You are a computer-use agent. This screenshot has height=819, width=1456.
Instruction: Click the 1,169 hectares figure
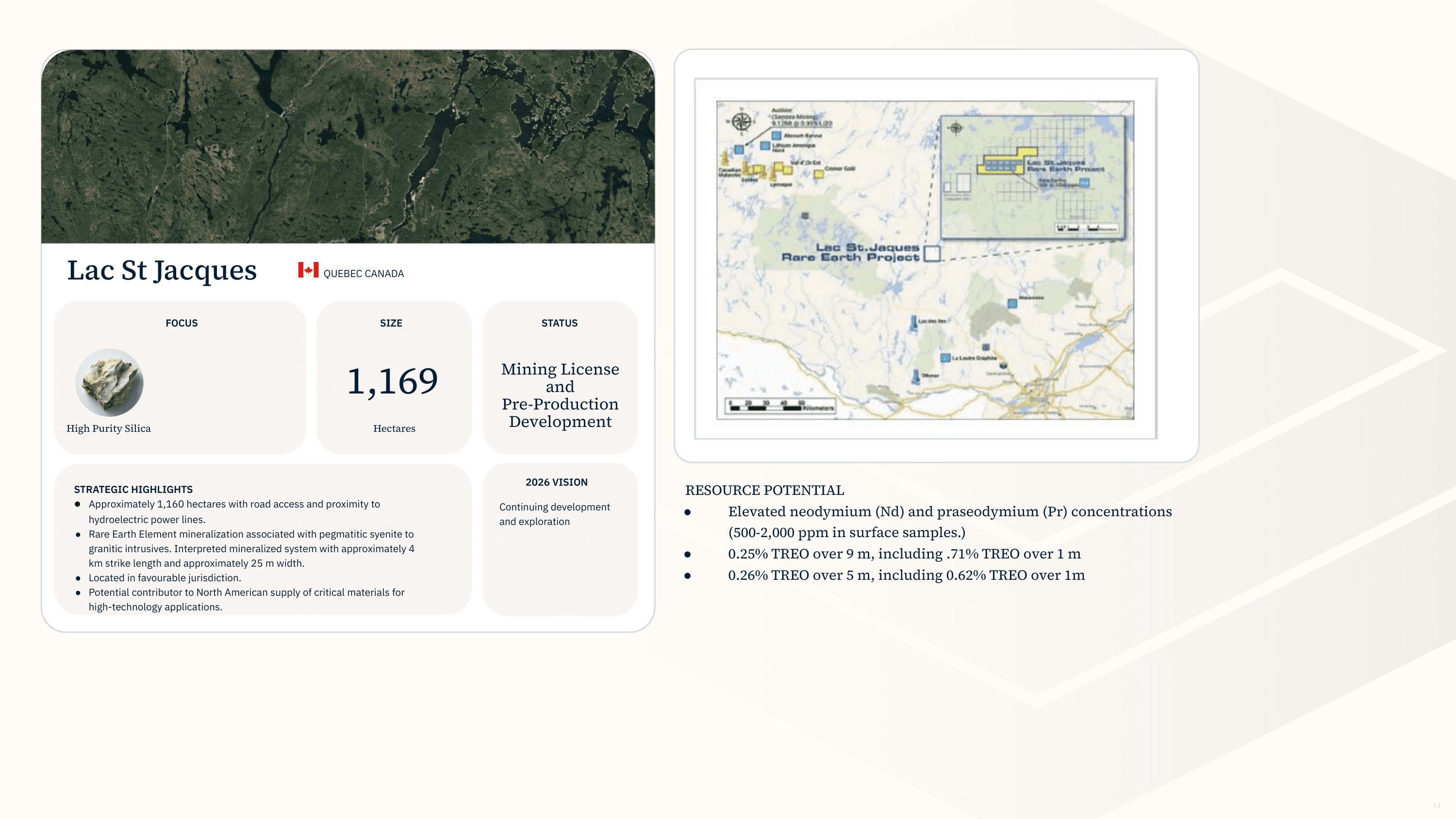pos(392,381)
